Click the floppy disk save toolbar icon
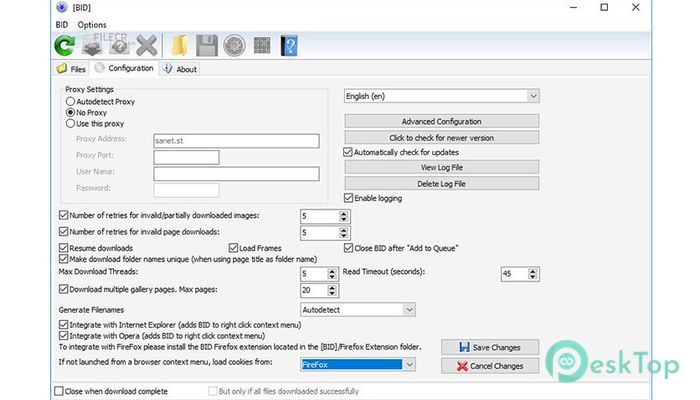The width and height of the screenshot is (700, 400). tap(207, 46)
